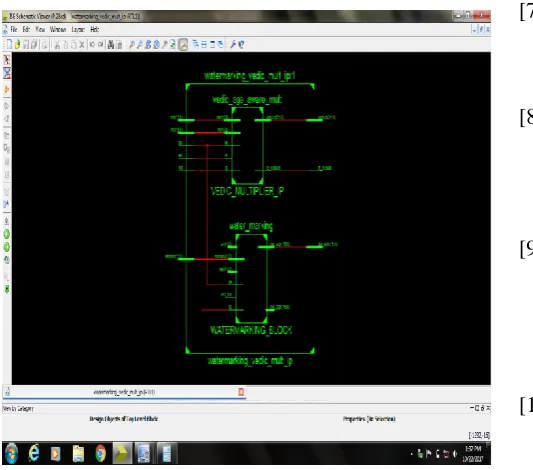533x470 pixels.
Task: Close the schematic tab with red icon
Action: (x=241, y=392)
